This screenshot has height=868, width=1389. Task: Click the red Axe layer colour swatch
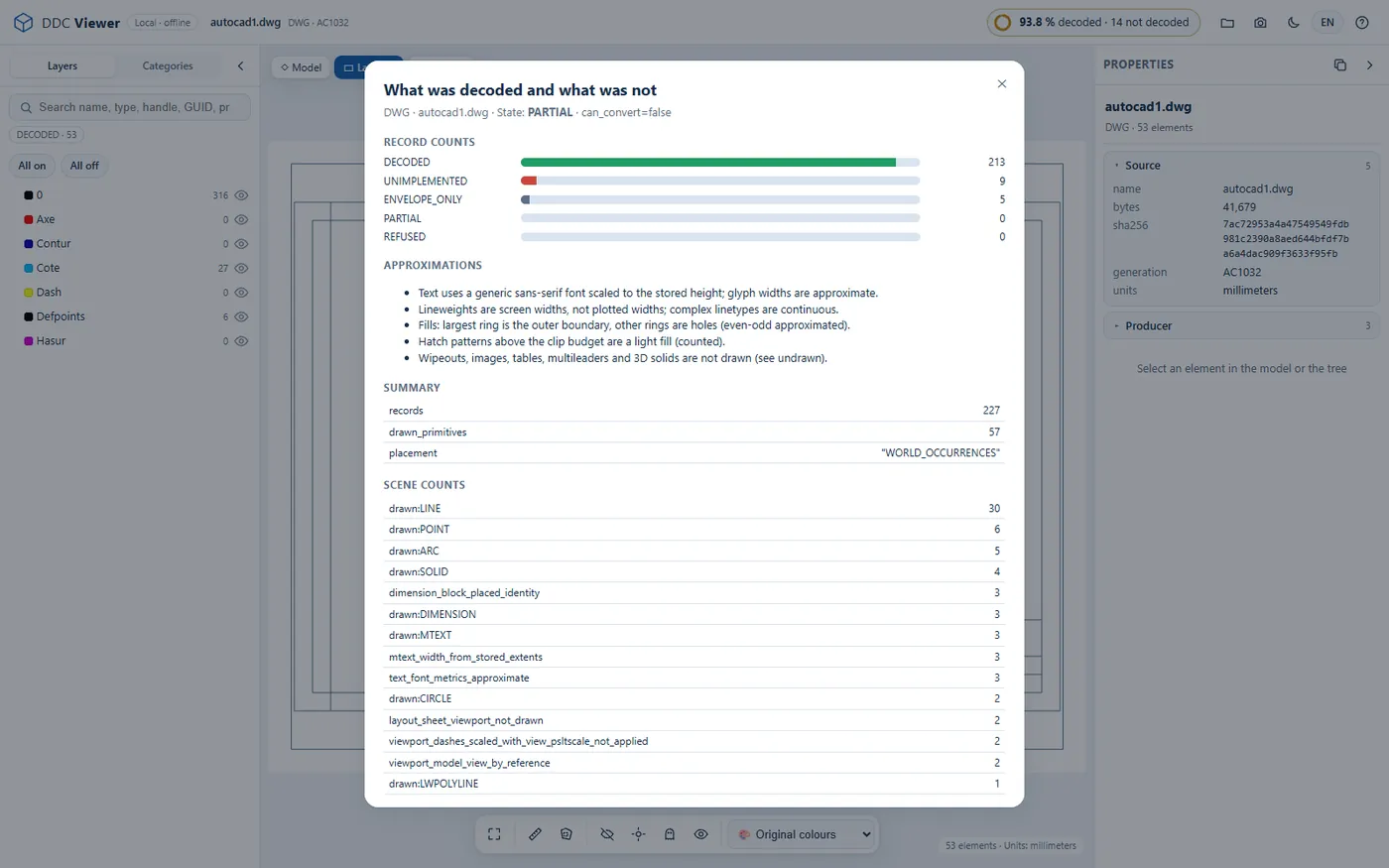29,219
